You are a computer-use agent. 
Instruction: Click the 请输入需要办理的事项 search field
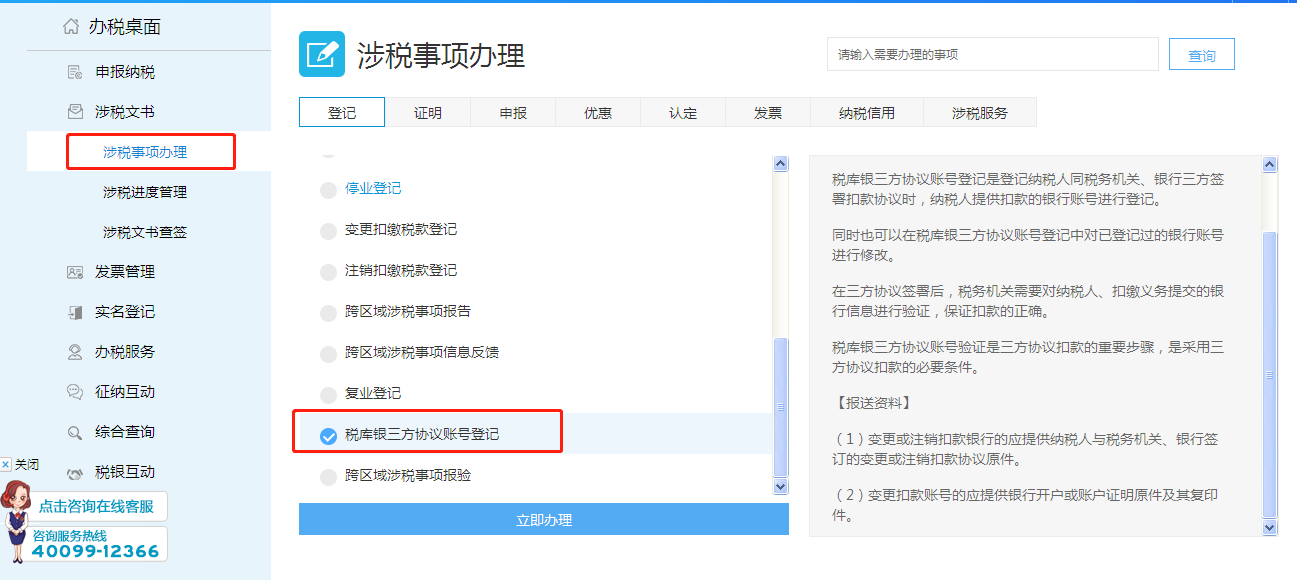pos(992,55)
